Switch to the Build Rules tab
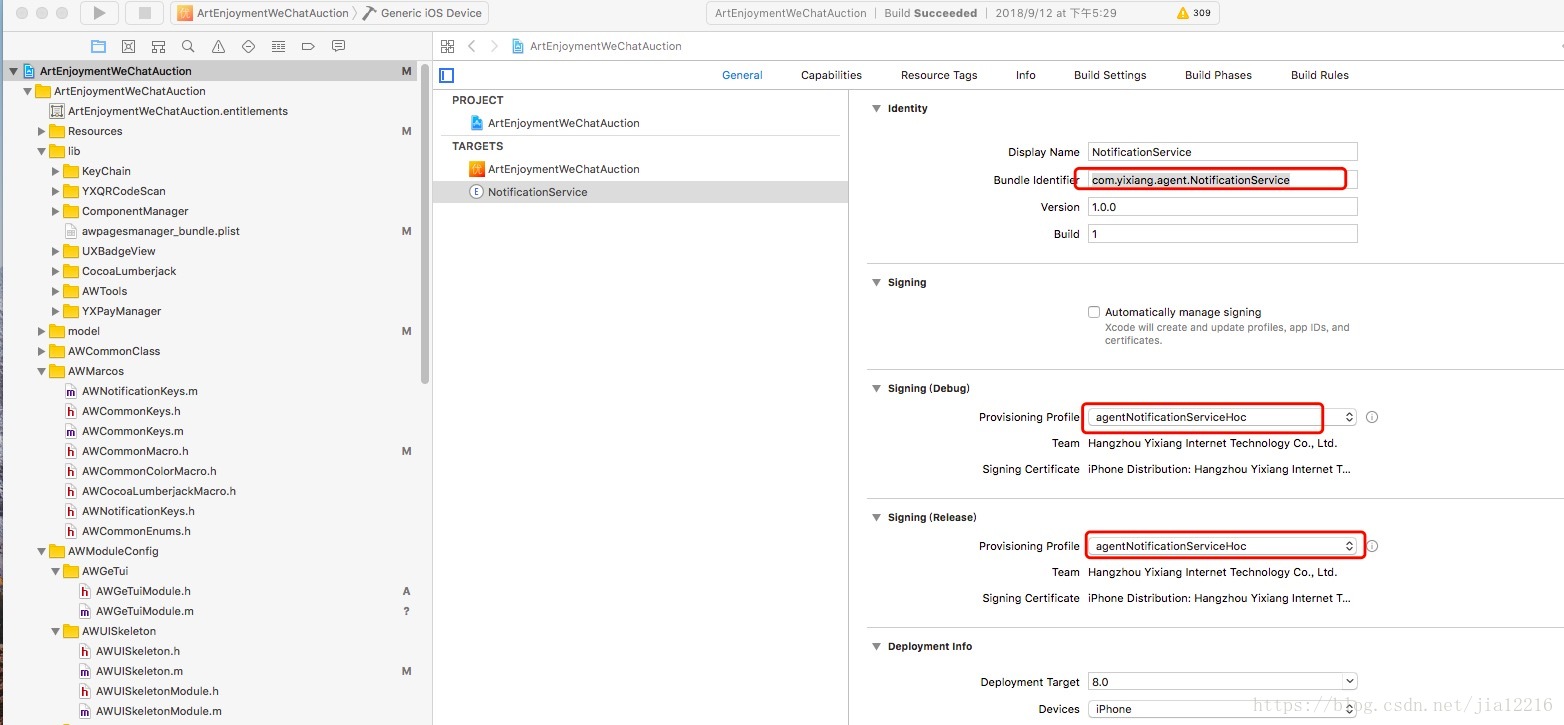1564x725 pixels. tap(1320, 75)
